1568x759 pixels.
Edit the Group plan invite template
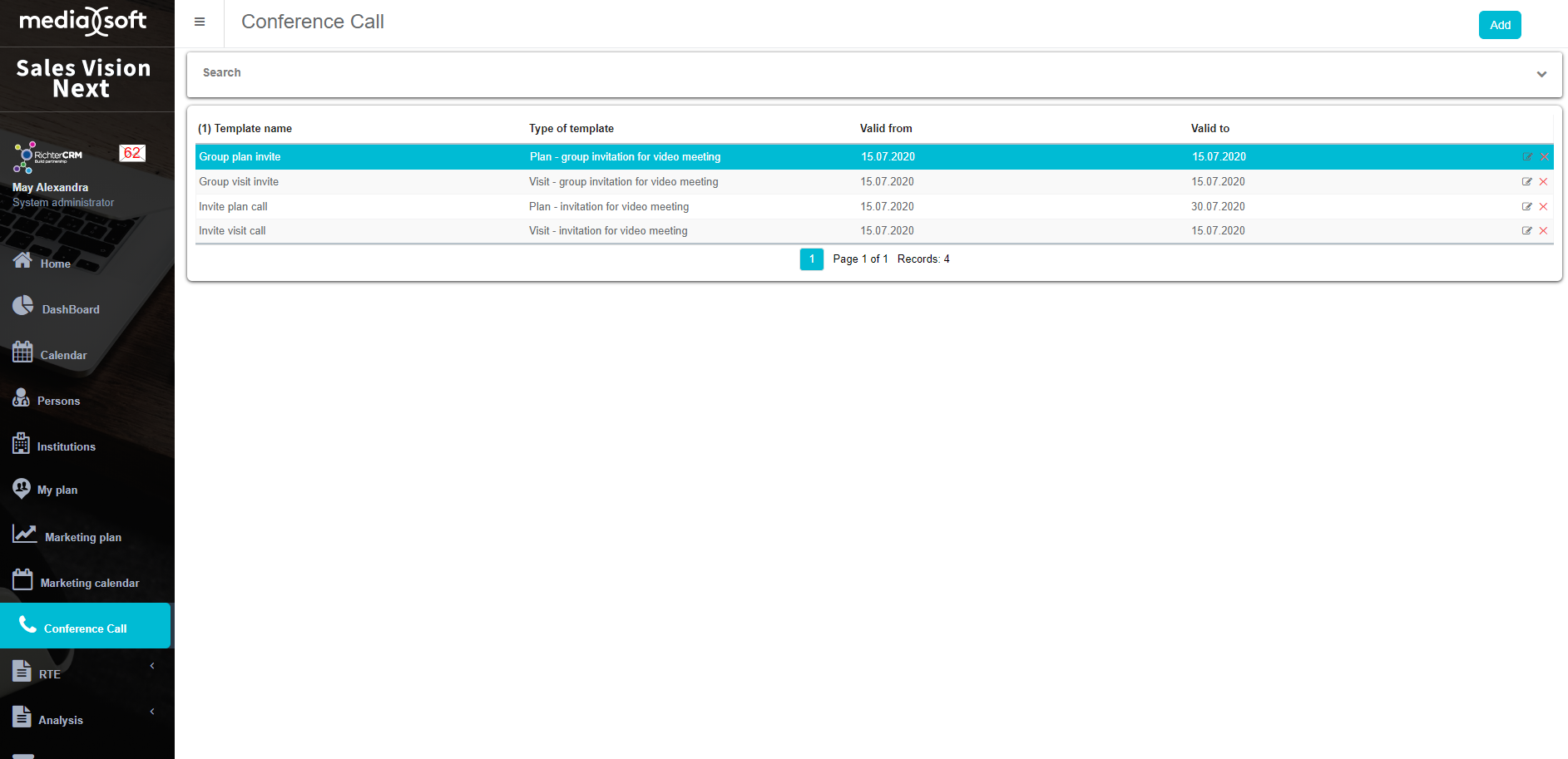[x=1527, y=157]
